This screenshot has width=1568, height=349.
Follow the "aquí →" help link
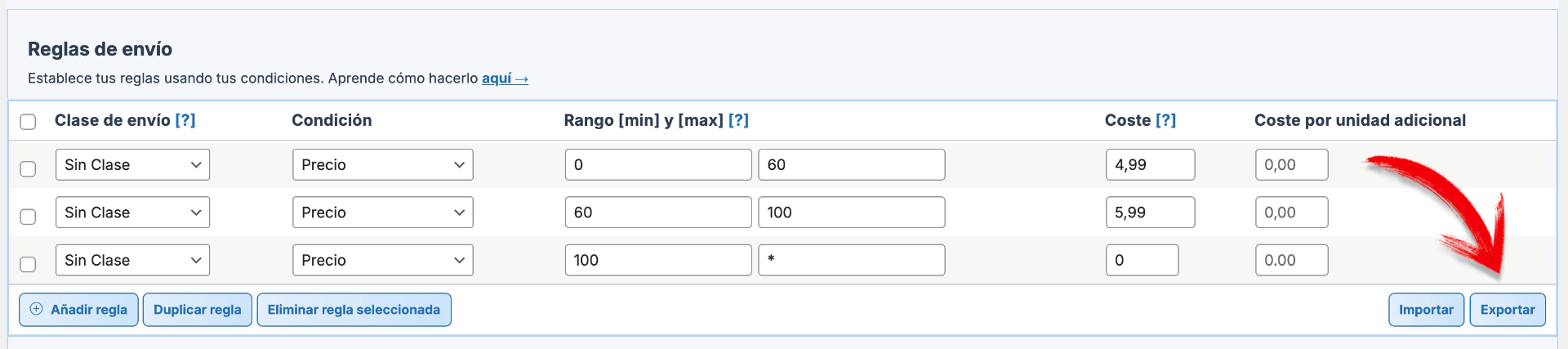tap(505, 78)
